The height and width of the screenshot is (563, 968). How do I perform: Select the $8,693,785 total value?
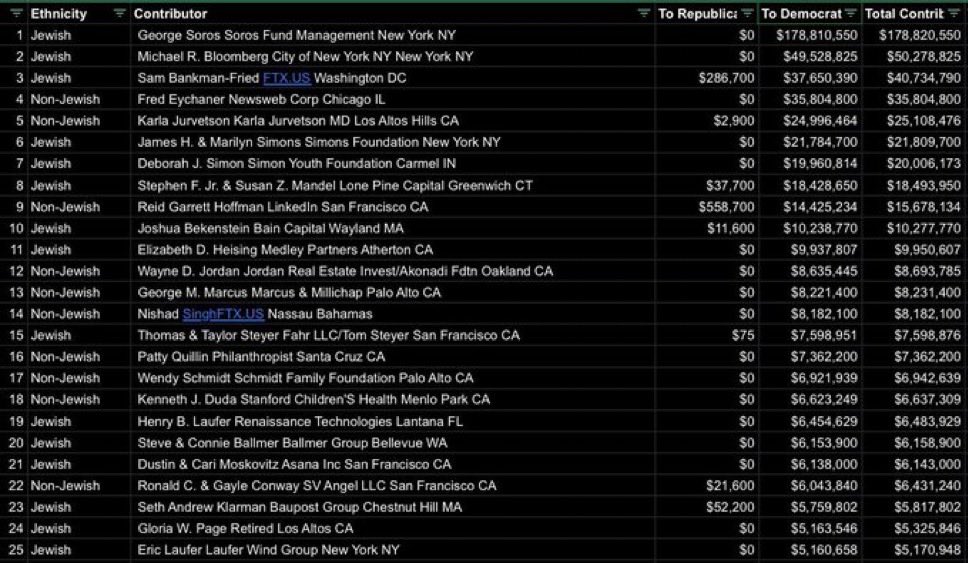pos(927,271)
